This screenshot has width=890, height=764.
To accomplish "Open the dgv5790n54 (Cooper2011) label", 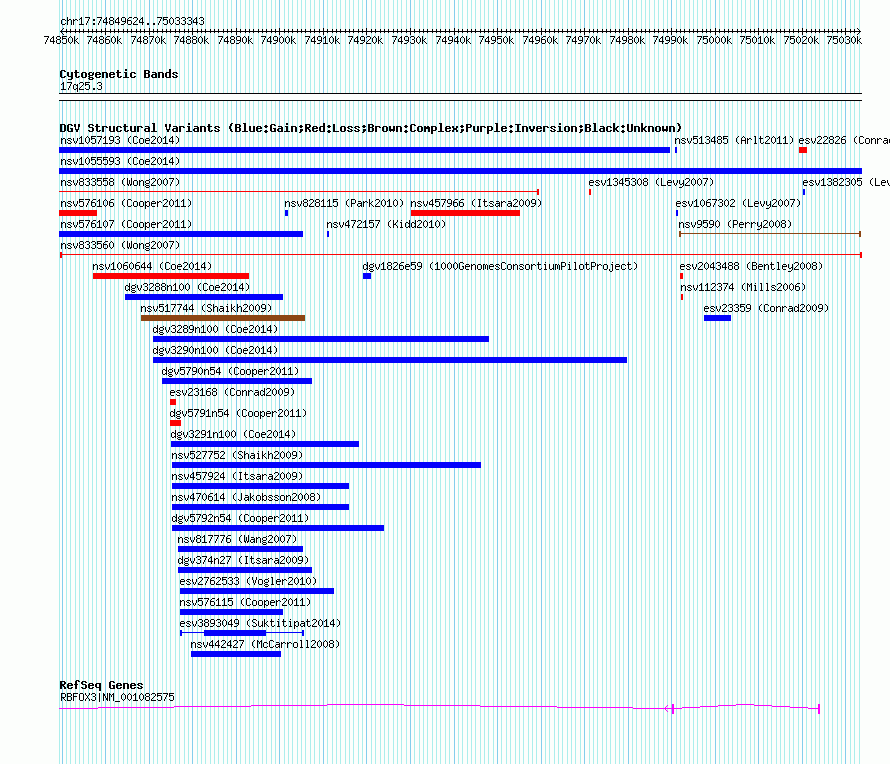I will [x=230, y=371].
